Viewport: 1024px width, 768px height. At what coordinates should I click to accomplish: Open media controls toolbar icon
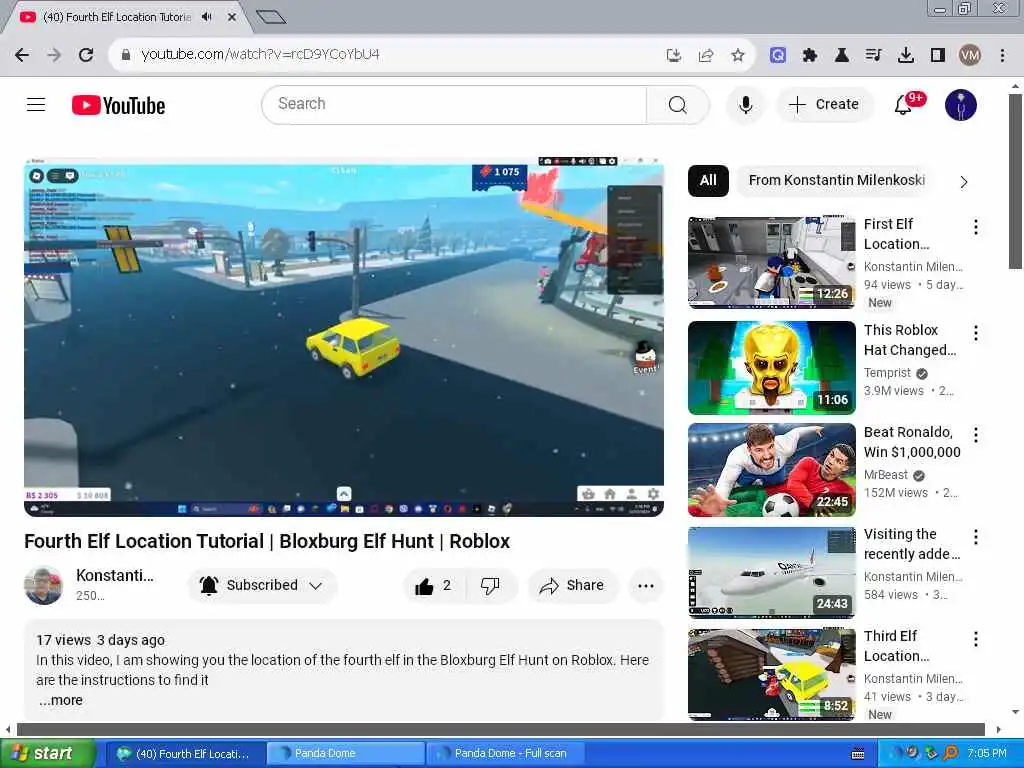pos(874,56)
